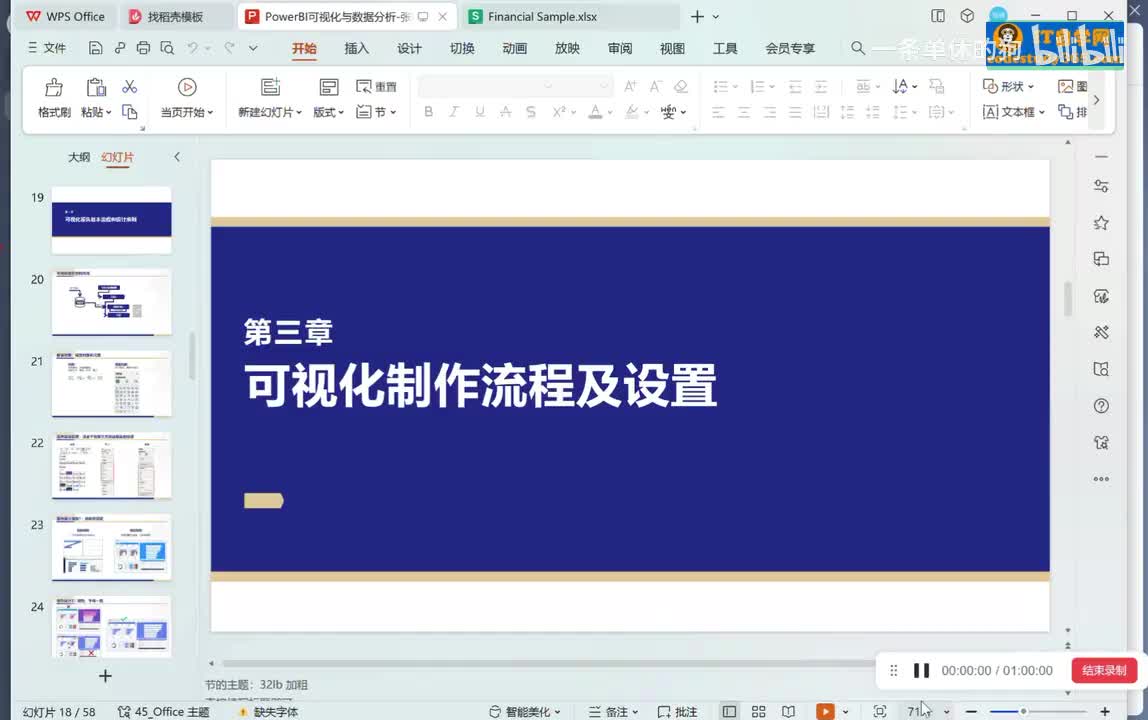Click the zoom out minus button
Screen dimensions: 1148x720
[x=972, y=711]
